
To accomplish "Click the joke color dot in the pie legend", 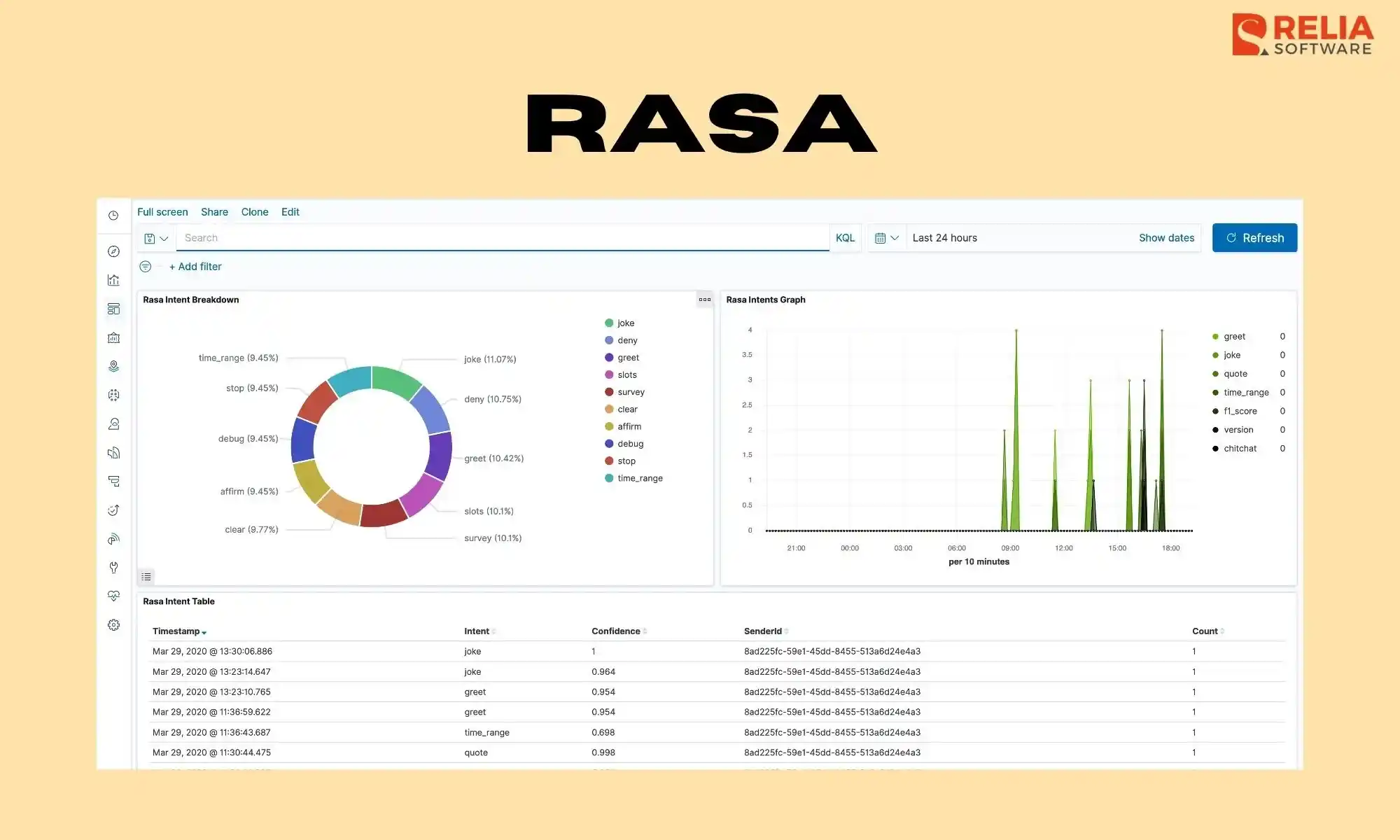I will 609,323.
